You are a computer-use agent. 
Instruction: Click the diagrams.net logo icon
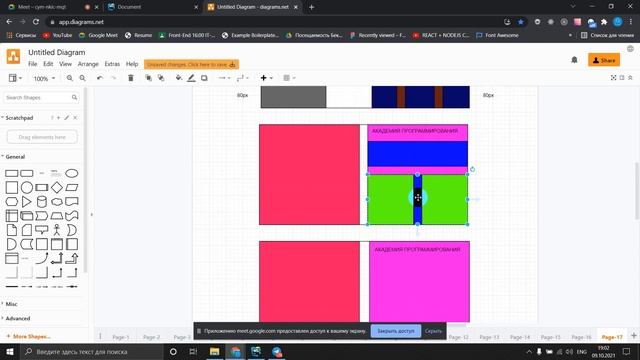coord(13,56)
